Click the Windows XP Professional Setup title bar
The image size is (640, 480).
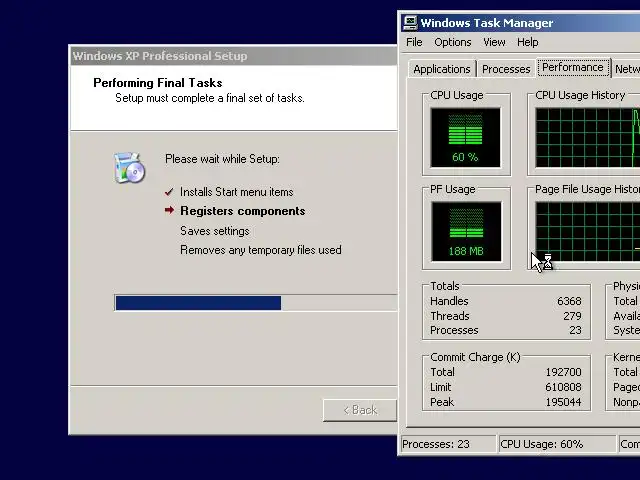233,56
